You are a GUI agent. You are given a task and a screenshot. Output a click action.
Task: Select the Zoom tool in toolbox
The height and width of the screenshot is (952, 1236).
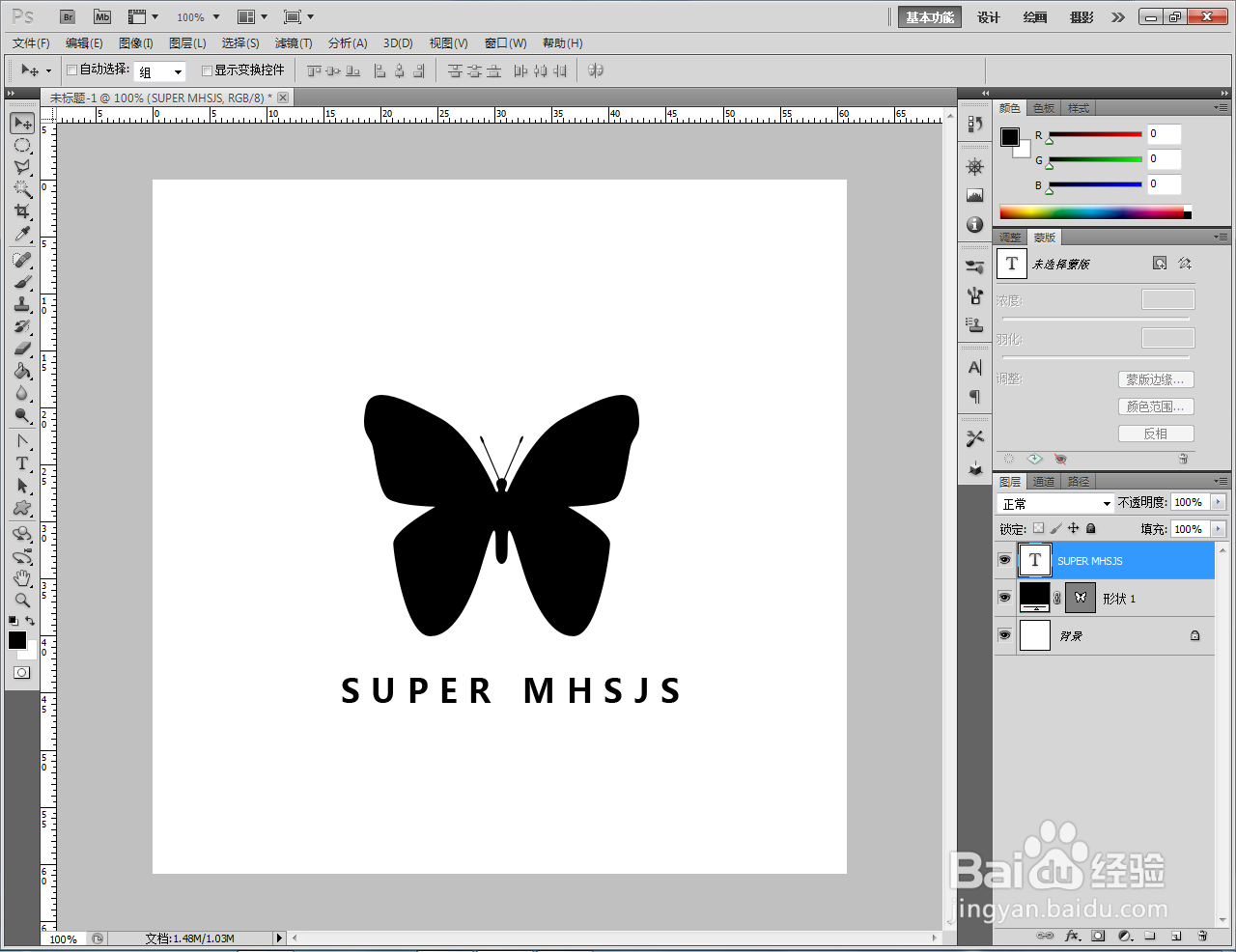point(22,601)
